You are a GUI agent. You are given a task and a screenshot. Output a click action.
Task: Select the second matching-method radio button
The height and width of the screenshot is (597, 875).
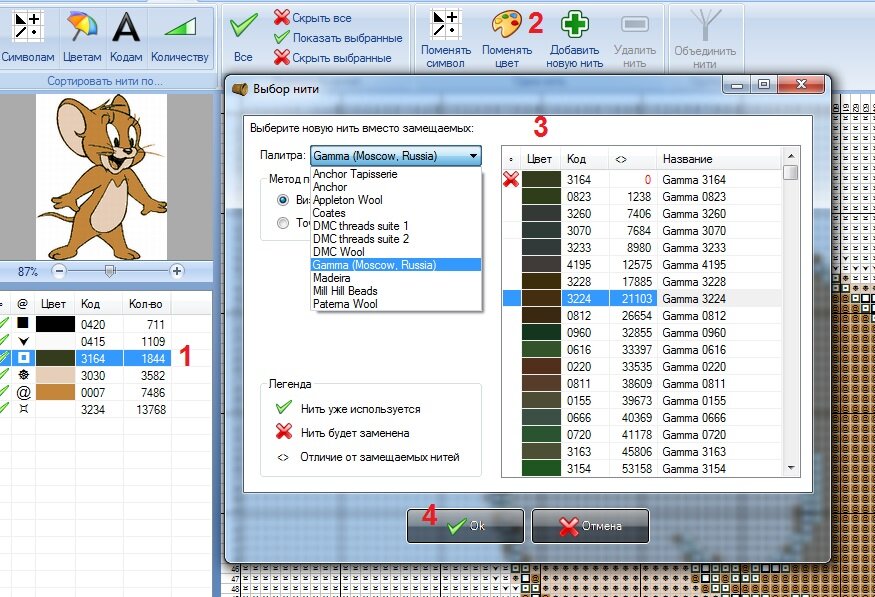(x=283, y=223)
